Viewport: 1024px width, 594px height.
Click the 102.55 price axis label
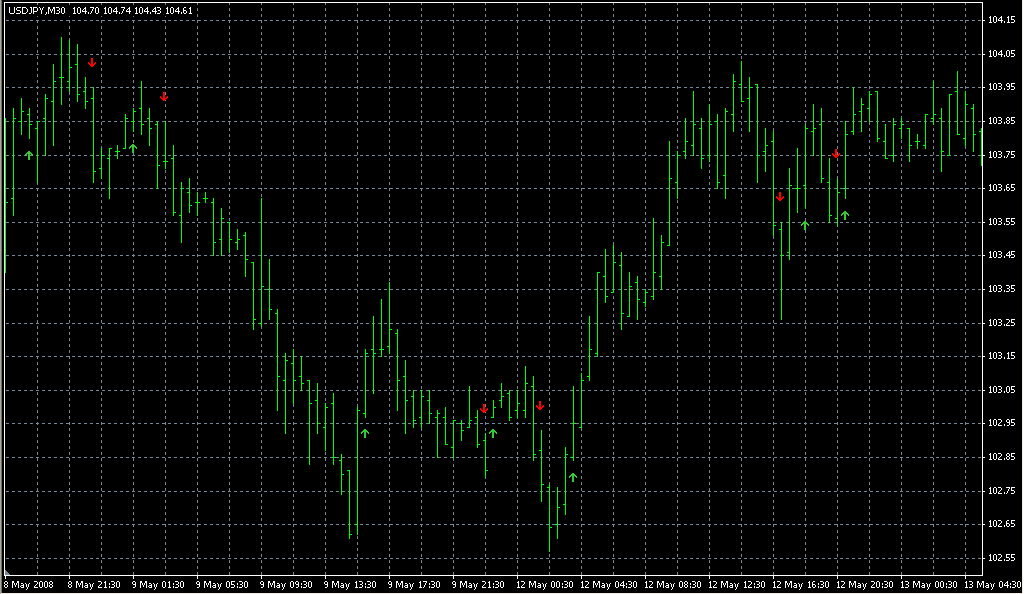tap(1001, 558)
